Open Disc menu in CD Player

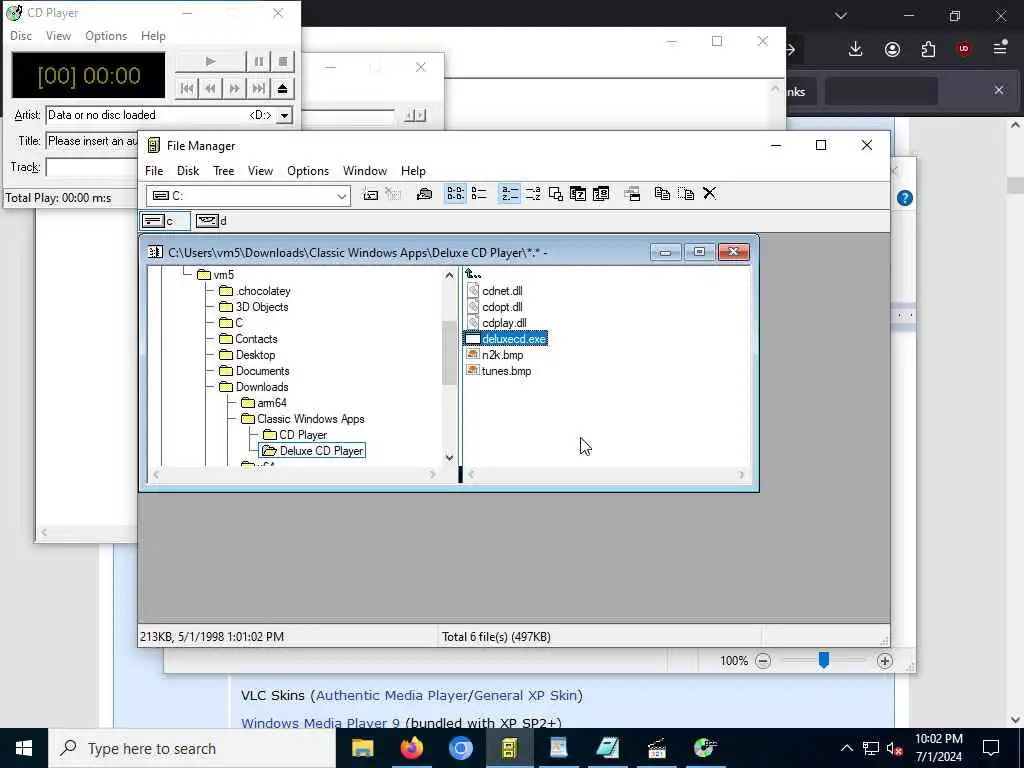coord(21,36)
